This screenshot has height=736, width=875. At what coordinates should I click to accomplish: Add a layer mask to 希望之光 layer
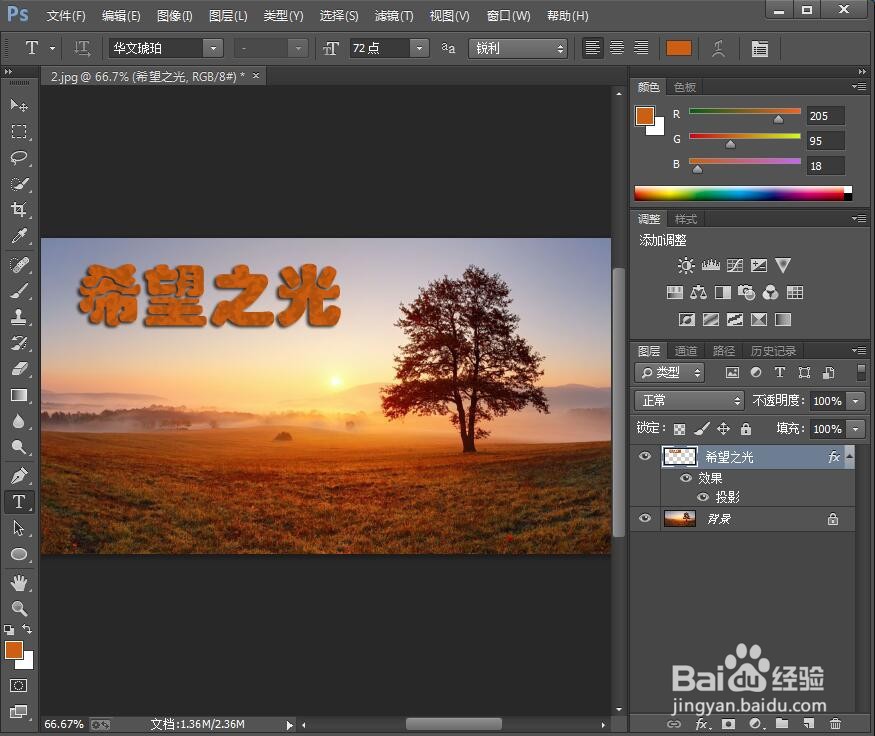(726, 723)
